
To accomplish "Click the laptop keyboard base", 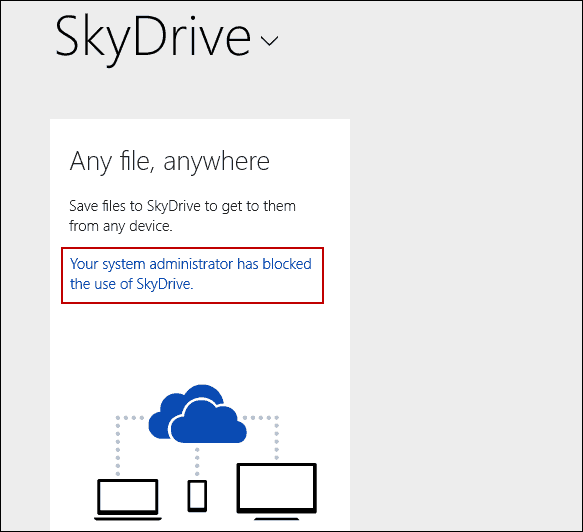I will click(x=128, y=518).
